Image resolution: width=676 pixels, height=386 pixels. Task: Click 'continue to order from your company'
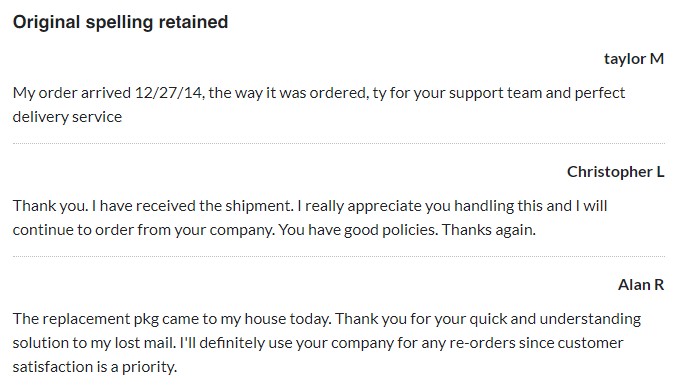143,230
